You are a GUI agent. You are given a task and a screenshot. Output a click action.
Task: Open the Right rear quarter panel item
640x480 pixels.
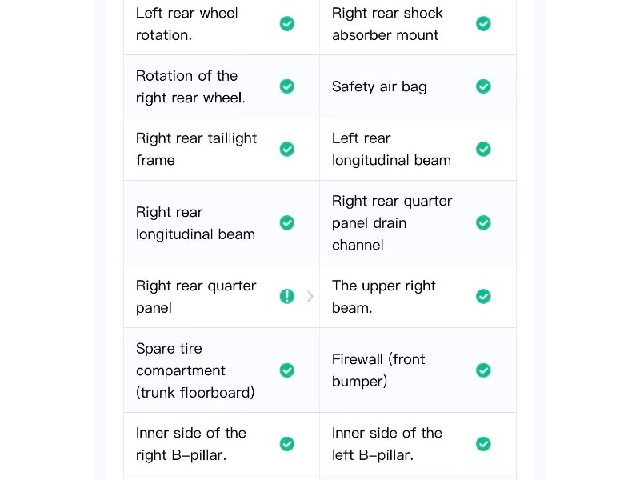(x=222, y=297)
